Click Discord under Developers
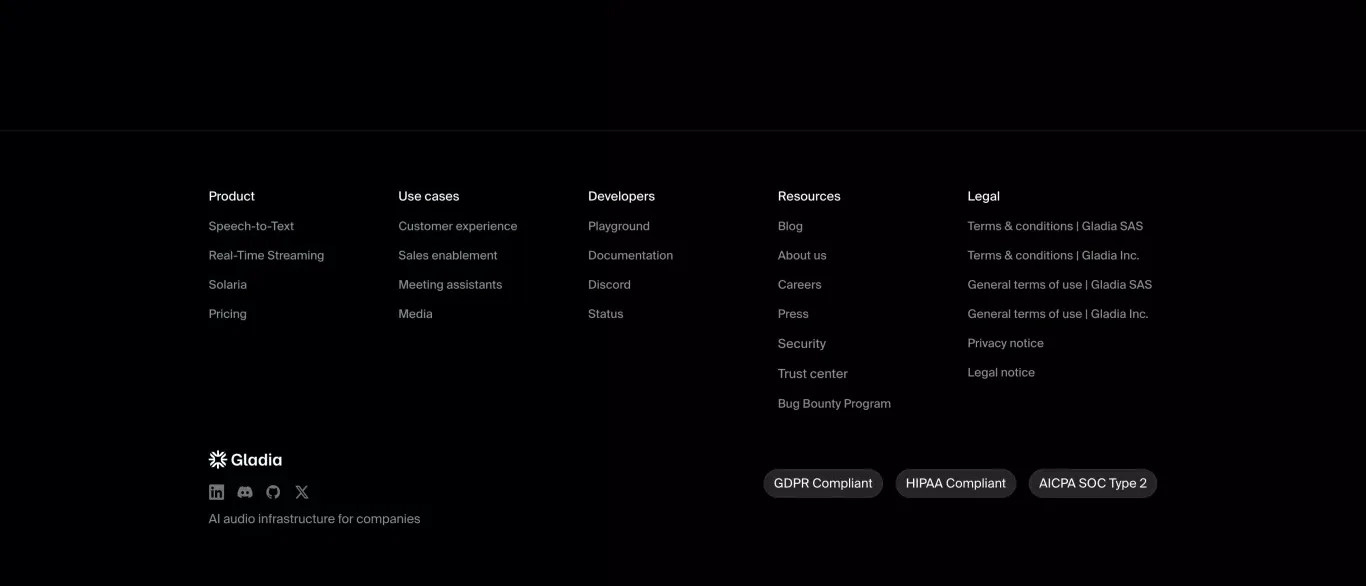The height and width of the screenshot is (586, 1366). pos(609,284)
